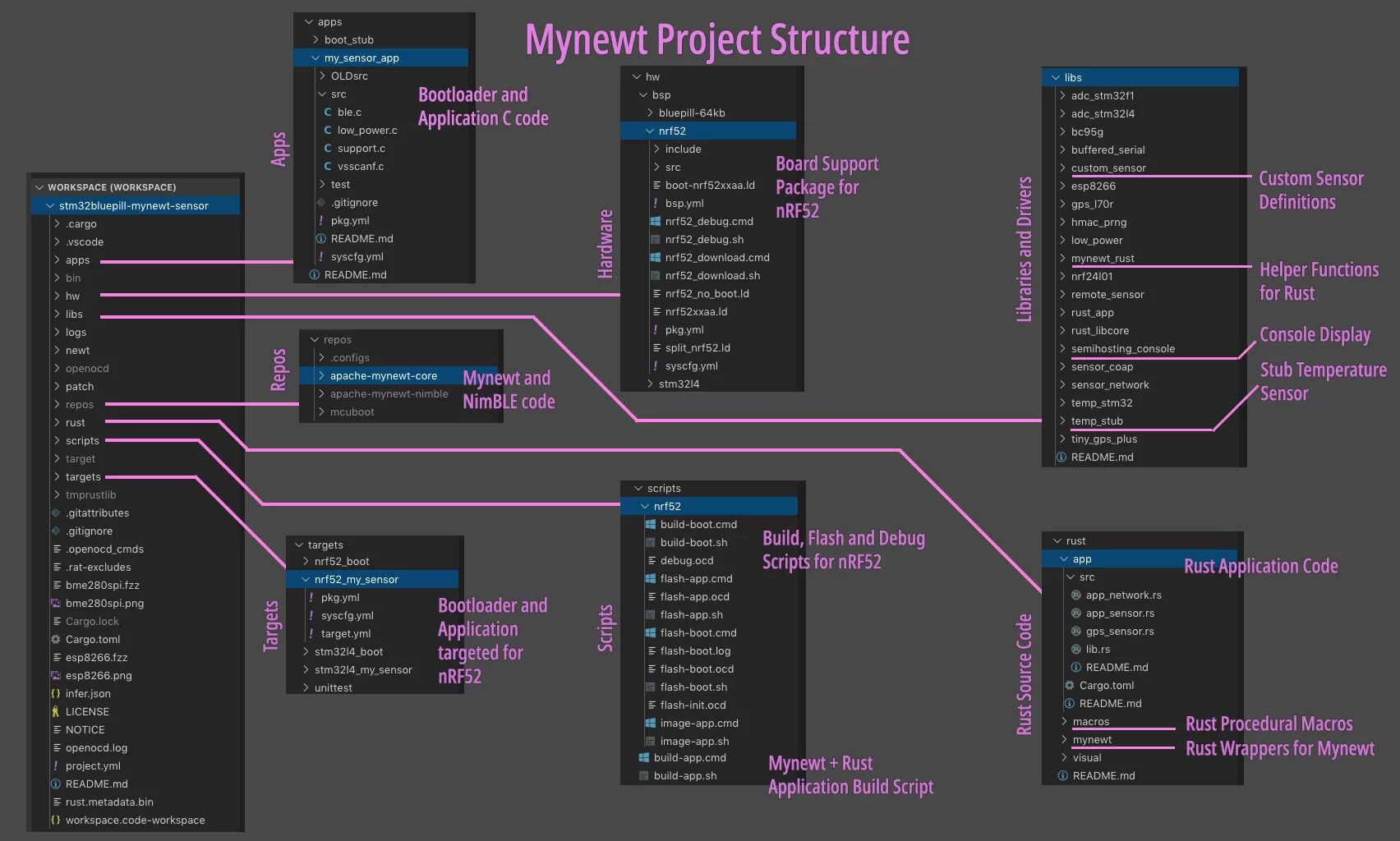Click the image icon beside bme280spi.png

(x=56, y=603)
